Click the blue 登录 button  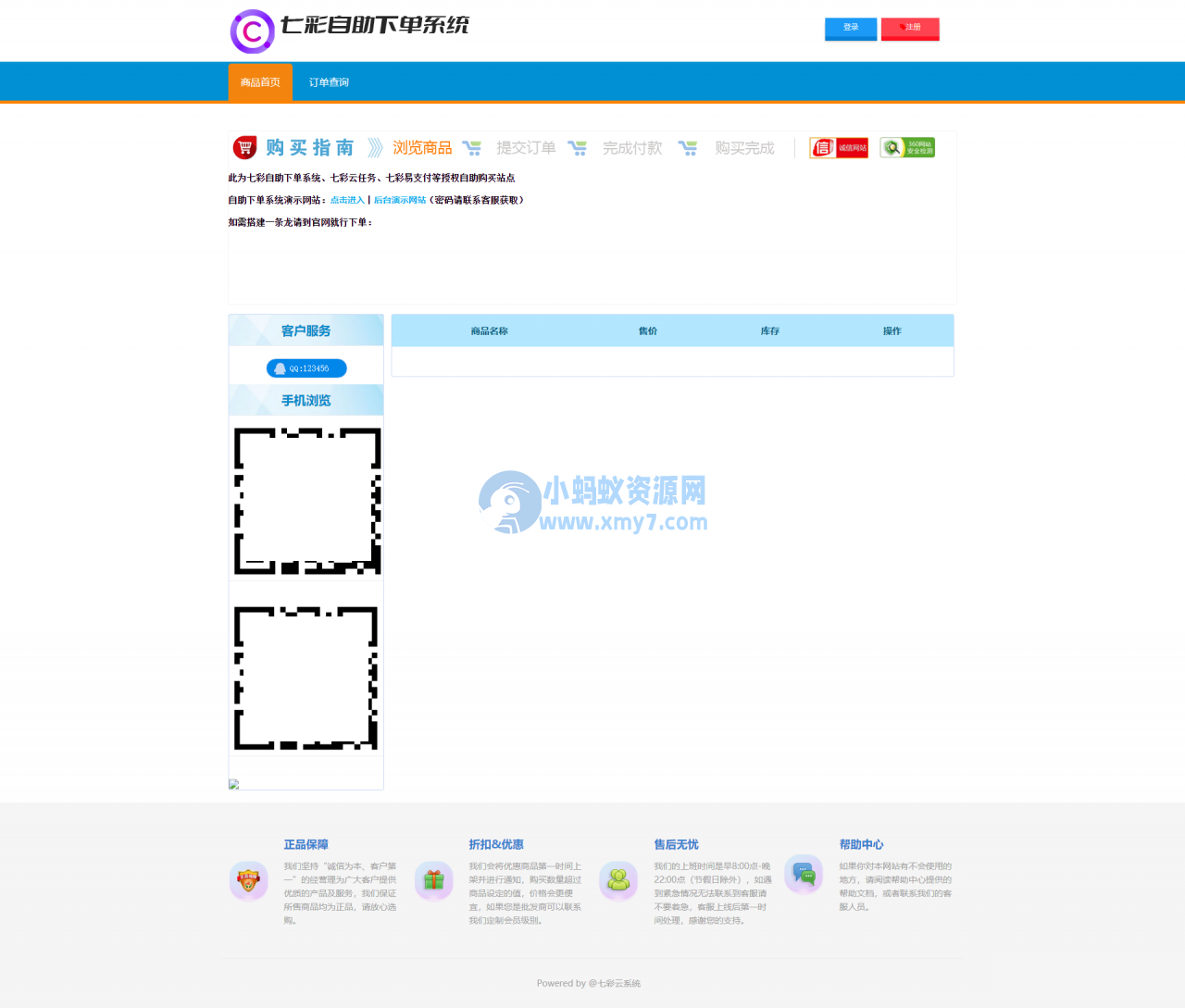click(851, 29)
